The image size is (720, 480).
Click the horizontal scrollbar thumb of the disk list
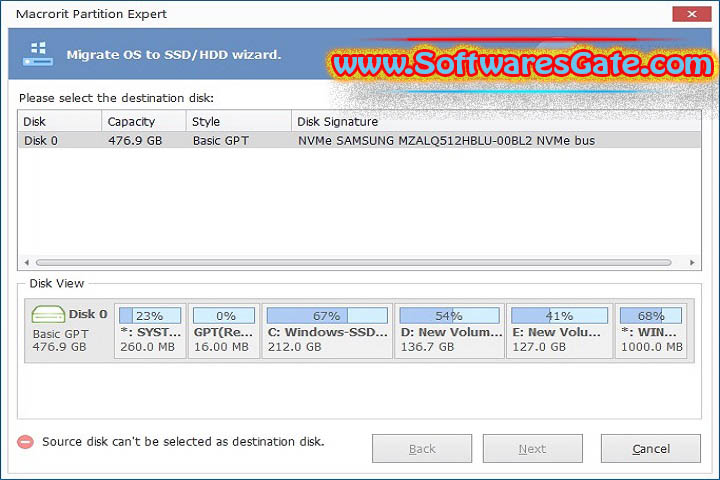(354, 263)
